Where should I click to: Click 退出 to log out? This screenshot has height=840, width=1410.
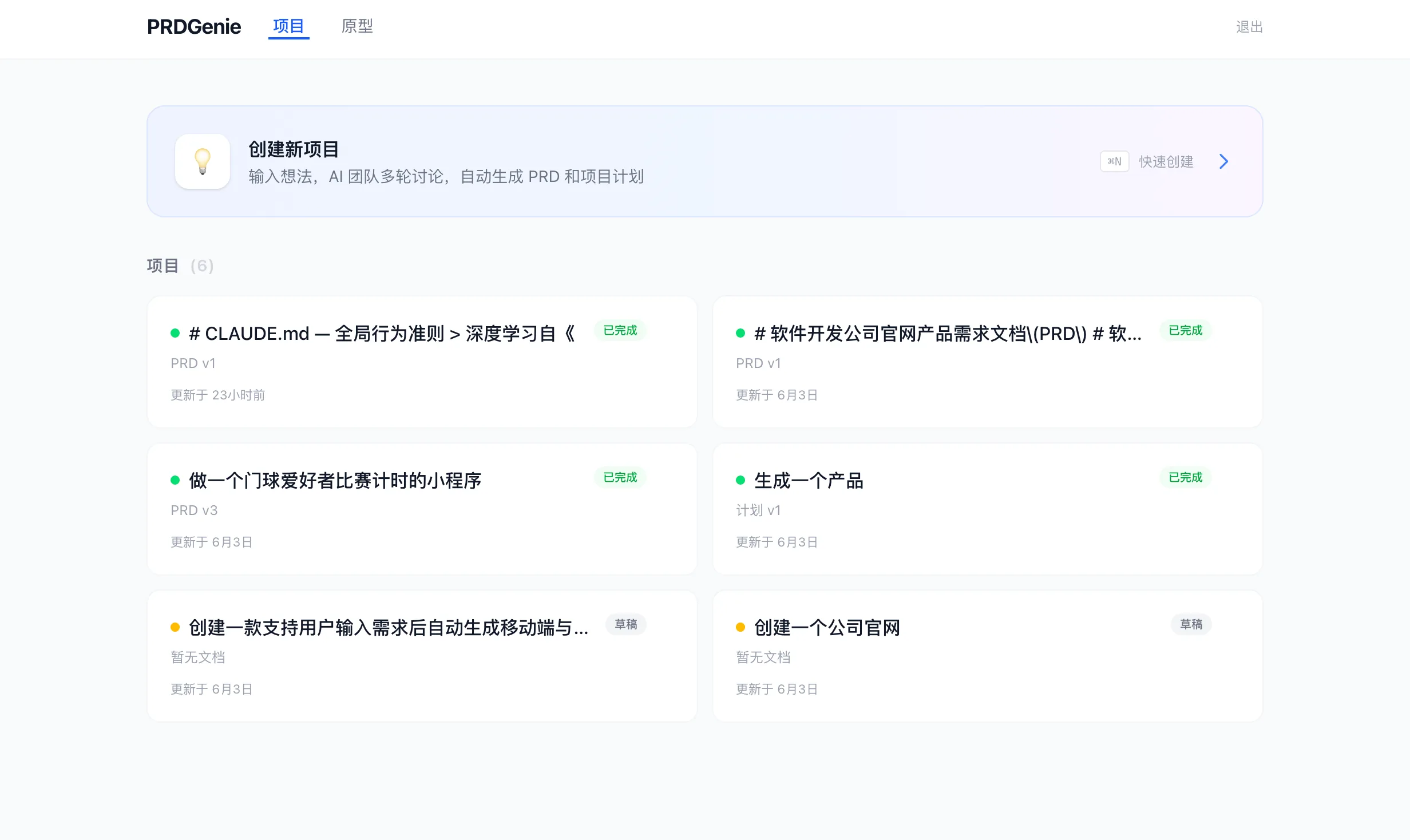click(x=1249, y=27)
